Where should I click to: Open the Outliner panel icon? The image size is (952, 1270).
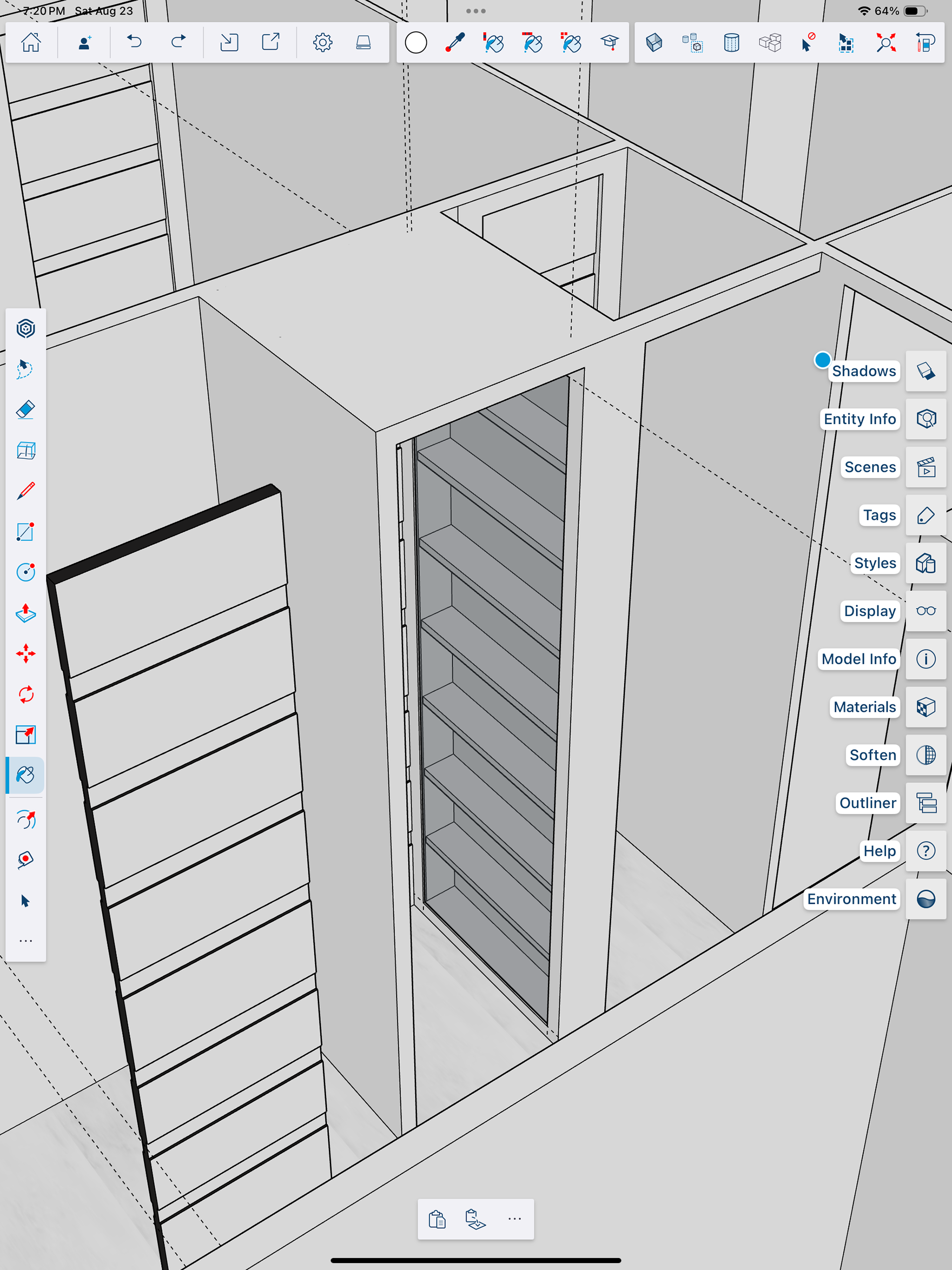coord(926,803)
